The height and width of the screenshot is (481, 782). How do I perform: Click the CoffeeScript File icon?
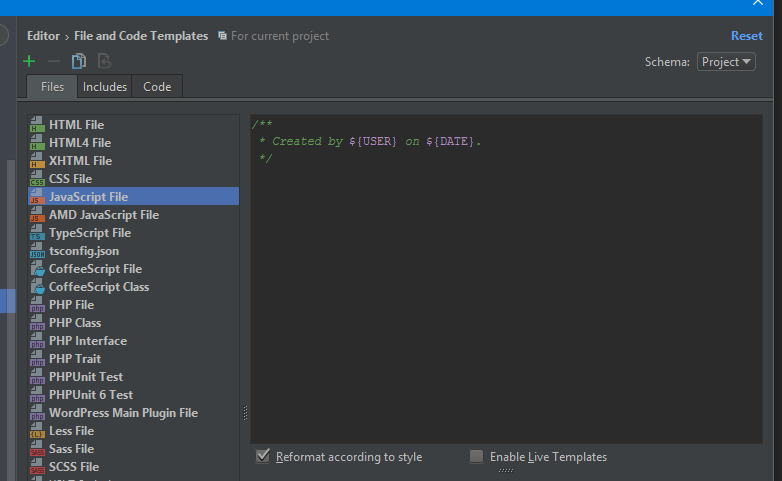pos(37,268)
